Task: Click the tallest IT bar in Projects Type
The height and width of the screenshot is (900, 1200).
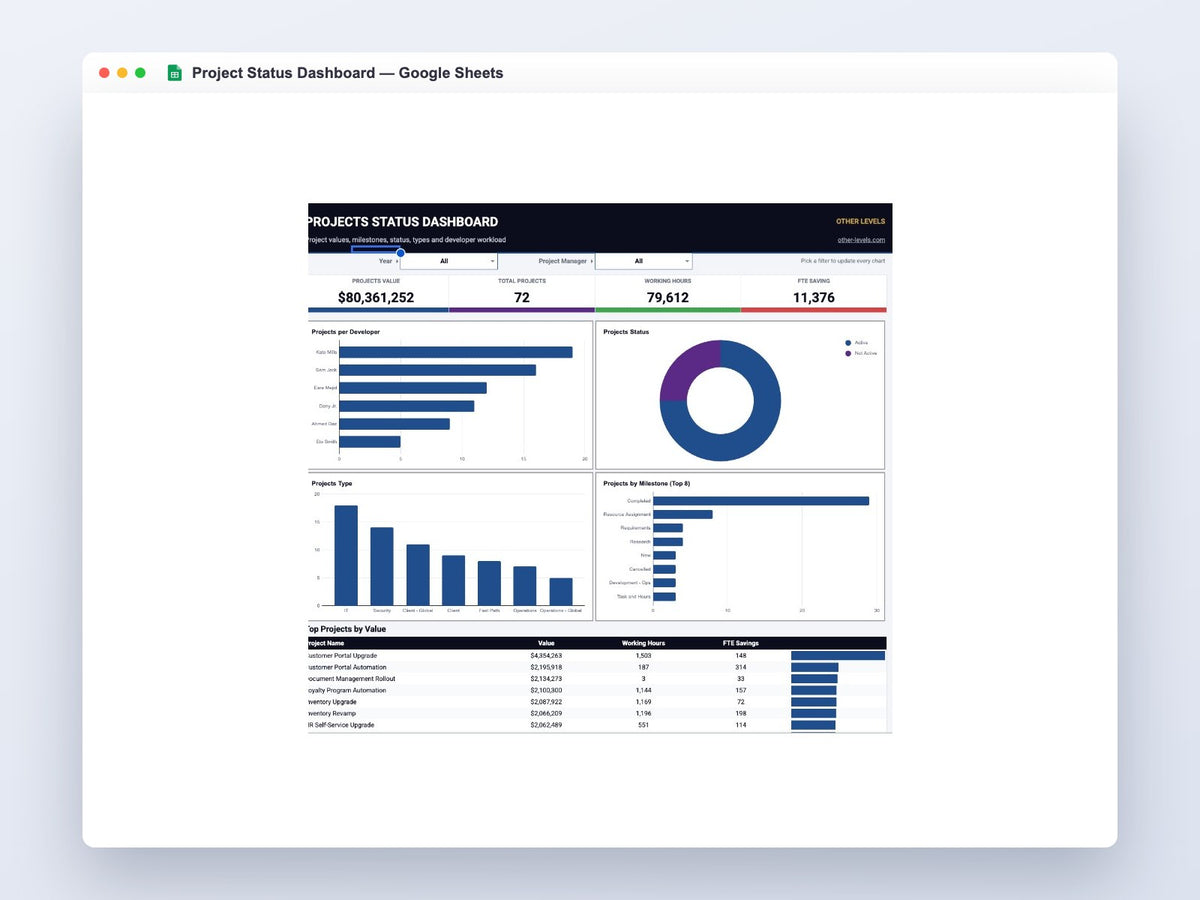Action: point(346,555)
